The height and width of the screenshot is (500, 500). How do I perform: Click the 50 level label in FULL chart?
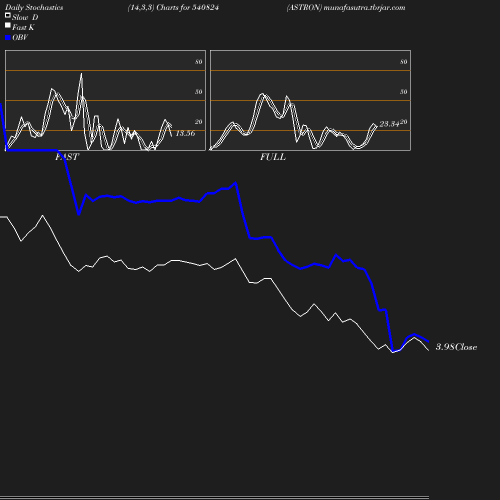click(404, 92)
